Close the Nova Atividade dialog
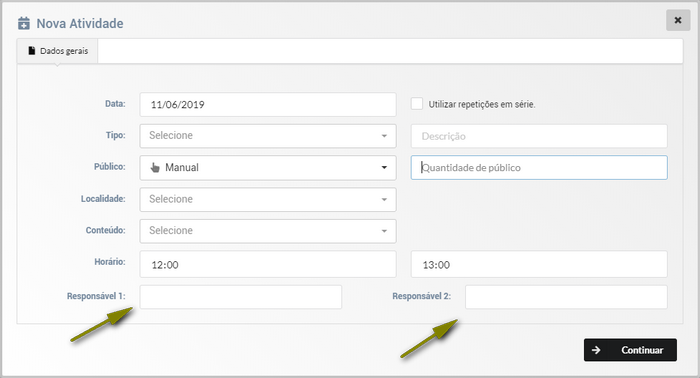The height and width of the screenshot is (378, 700). pos(678,20)
